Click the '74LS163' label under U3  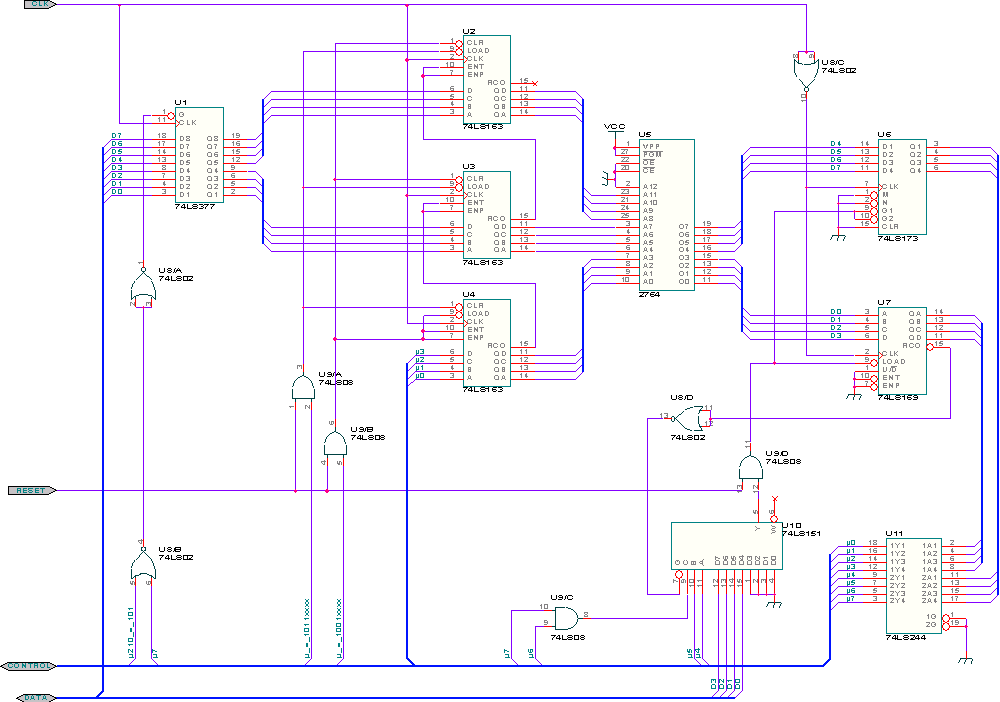click(483, 262)
